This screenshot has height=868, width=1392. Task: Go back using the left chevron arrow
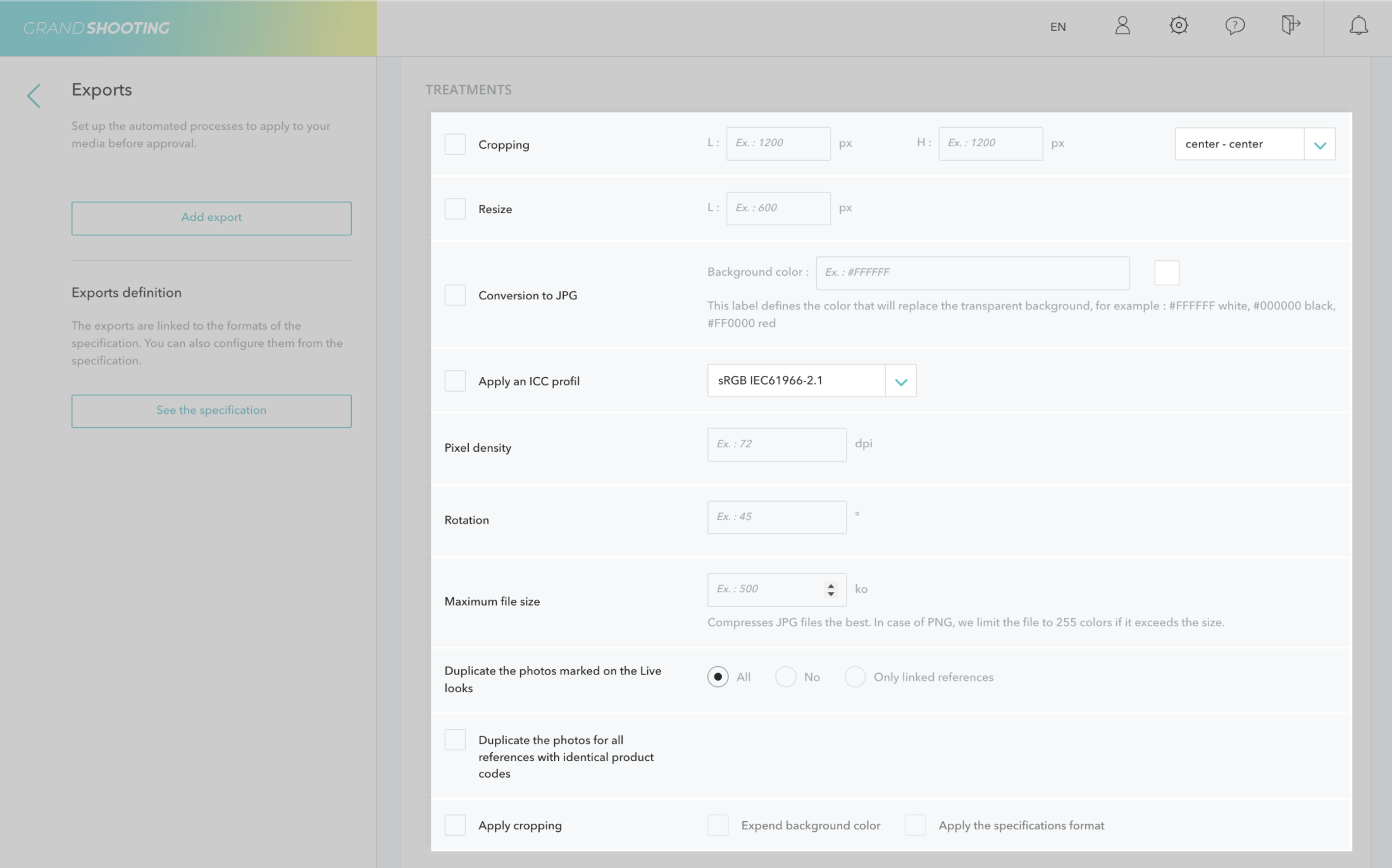[x=34, y=96]
